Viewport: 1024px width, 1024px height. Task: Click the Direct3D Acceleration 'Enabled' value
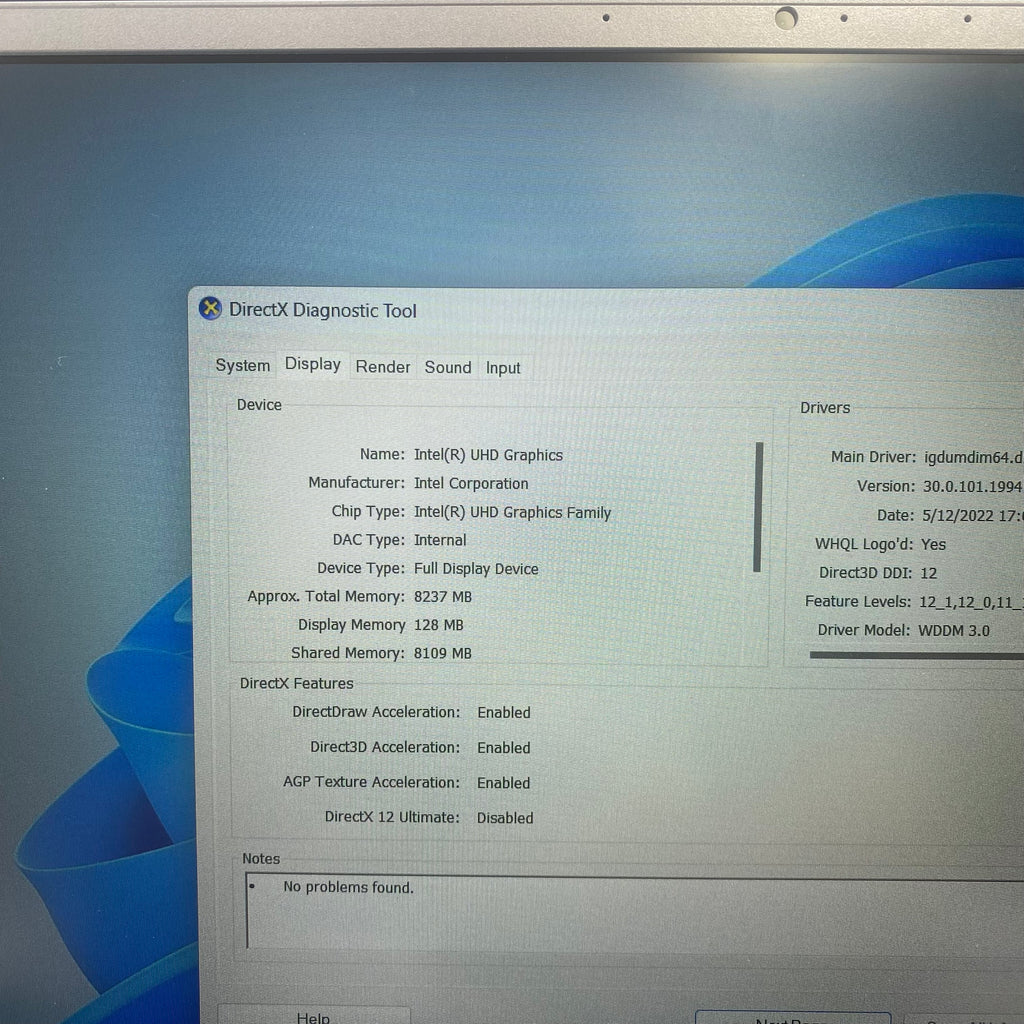point(504,748)
